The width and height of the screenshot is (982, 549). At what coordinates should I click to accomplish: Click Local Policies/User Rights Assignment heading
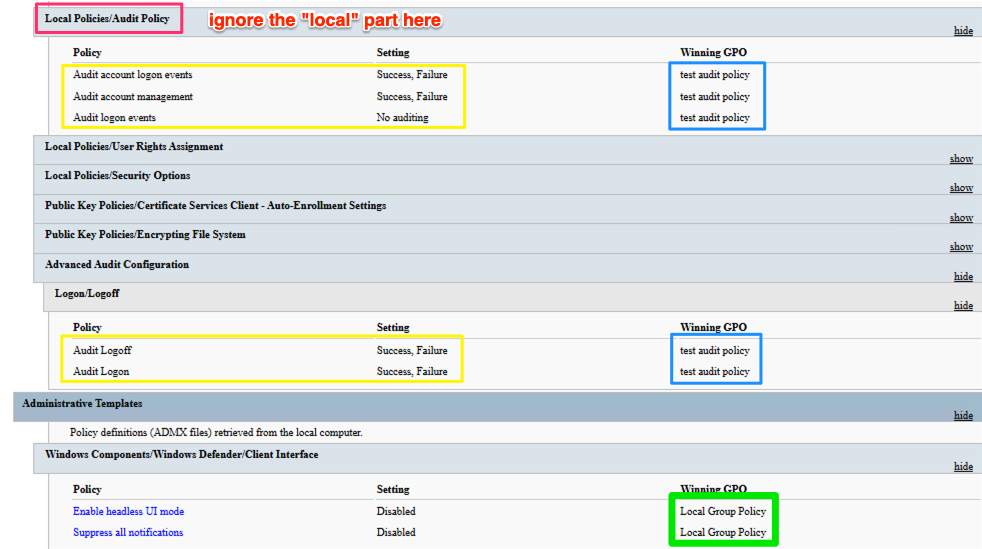pyautogui.click(x=133, y=146)
